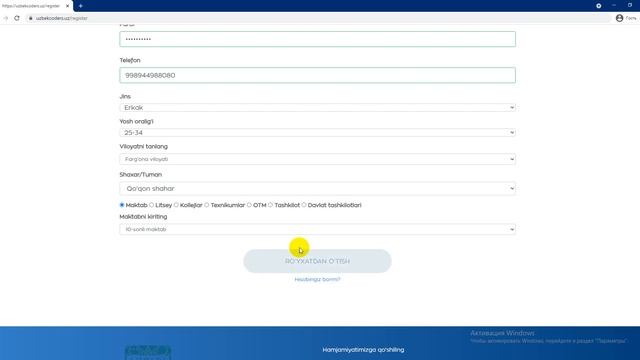Viewport: 640px width, 360px height.
Task: Close the uzbekcoders register tab
Action: (x=67, y=6)
